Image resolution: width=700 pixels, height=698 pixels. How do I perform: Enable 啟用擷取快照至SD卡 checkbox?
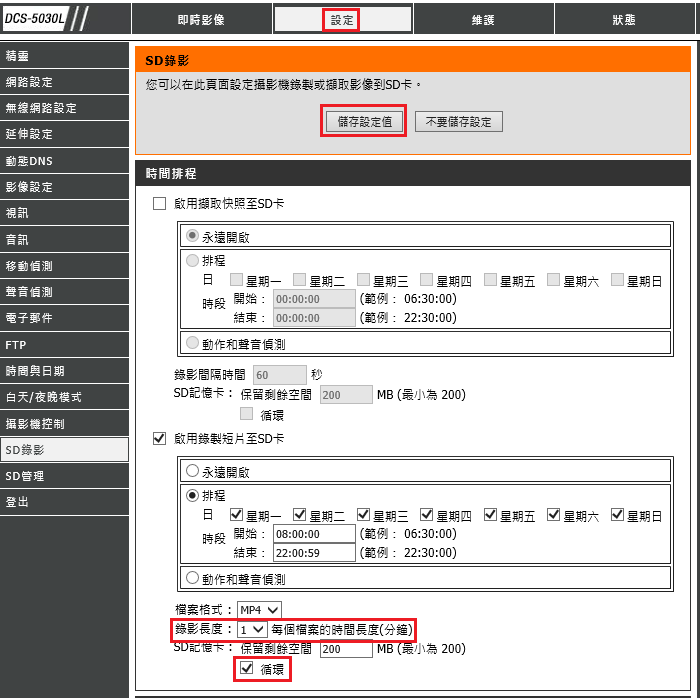(x=159, y=203)
